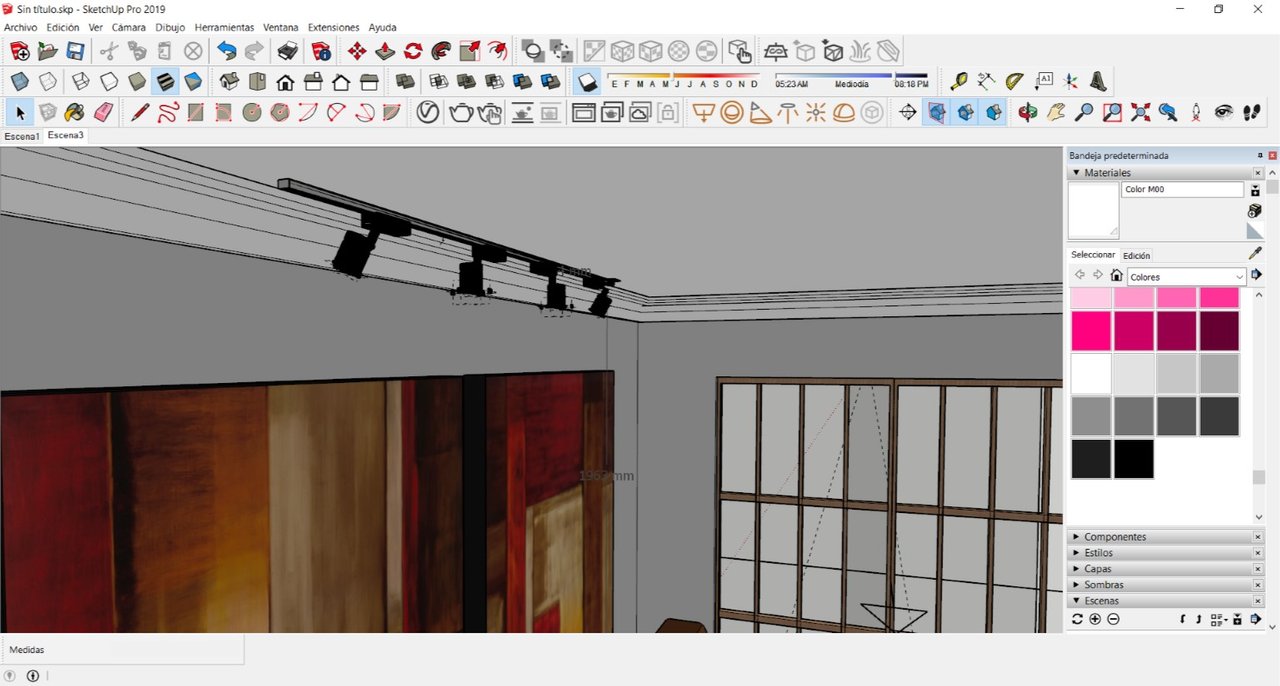Select the Paint Bucket tool

coord(75,113)
